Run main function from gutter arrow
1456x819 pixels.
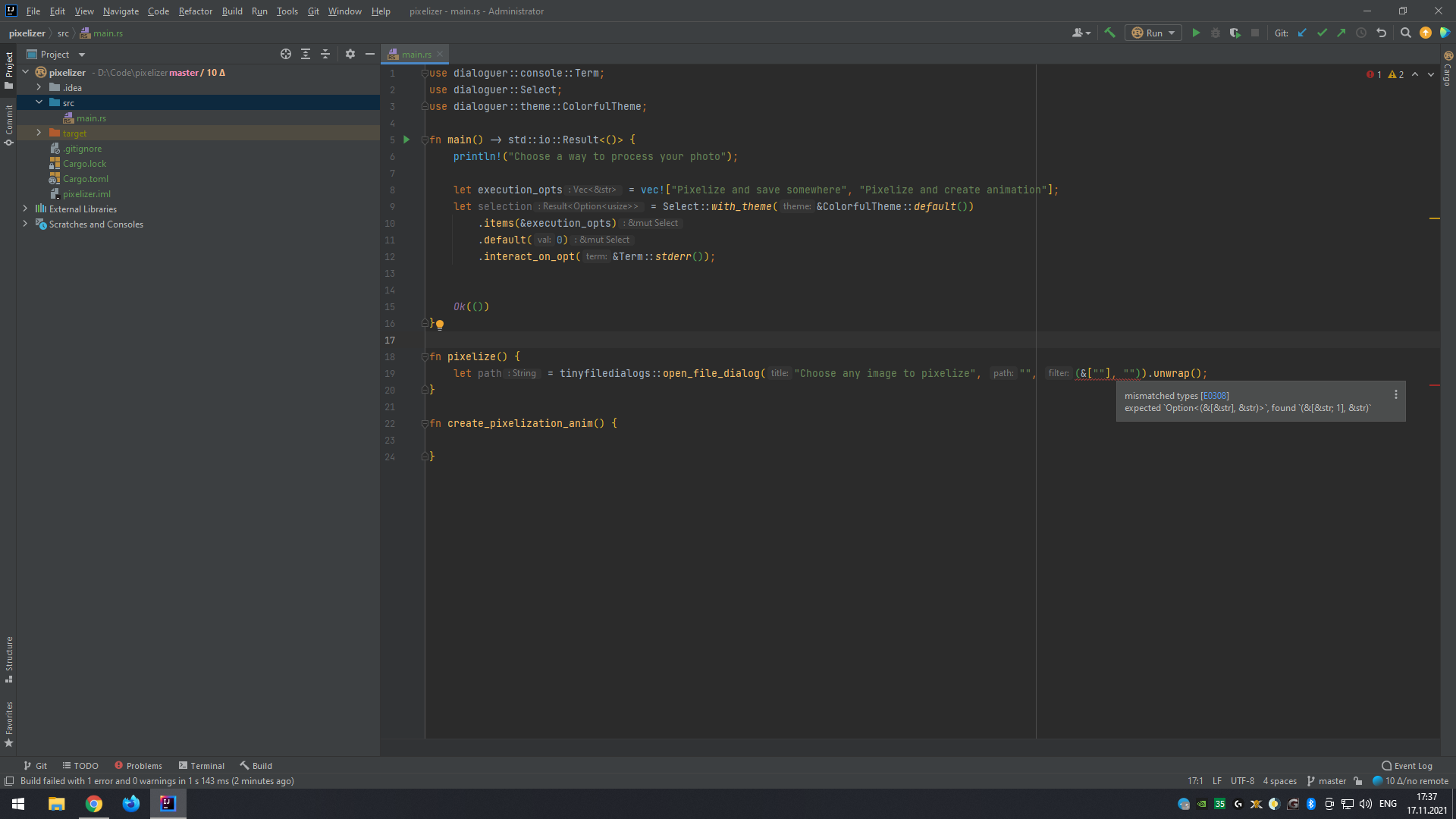pos(406,140)
